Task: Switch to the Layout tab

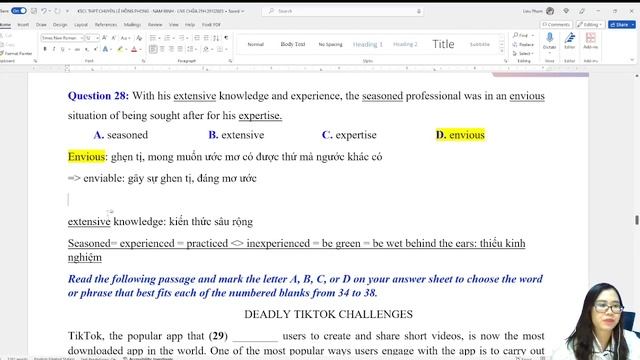Action: pos(81,24)
